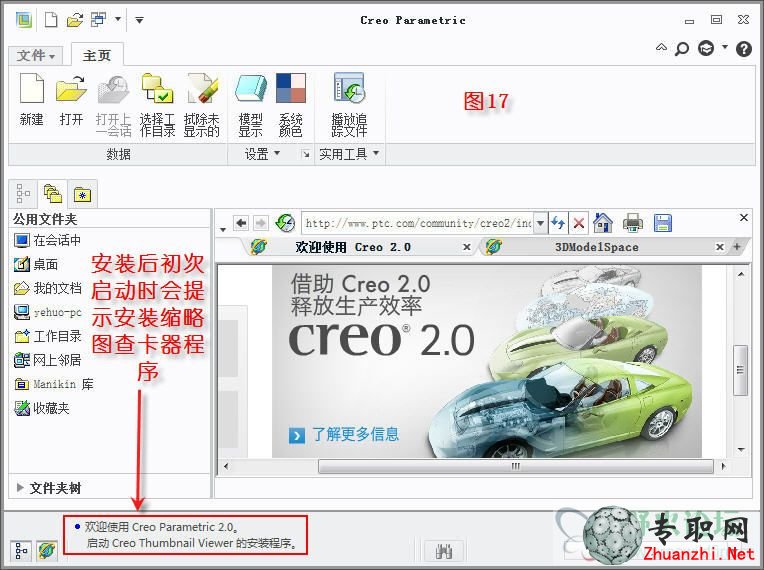Select yehuo-pc computer entry
The height and width of the screenshot is (570, 764).
(x=47, y=312)
